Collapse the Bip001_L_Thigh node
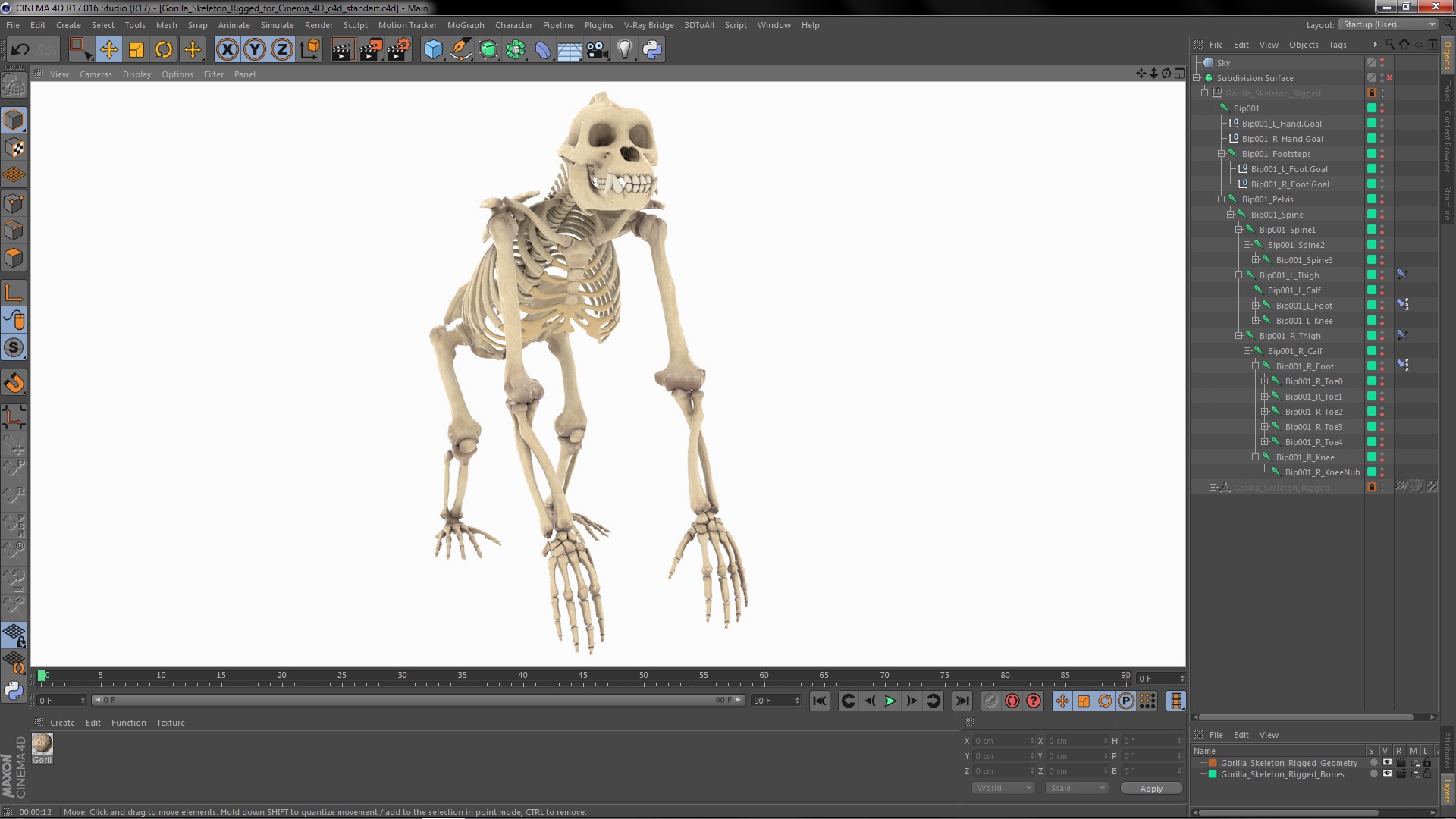Viewport: 1456px width, 819px height. coord(1238,275)
